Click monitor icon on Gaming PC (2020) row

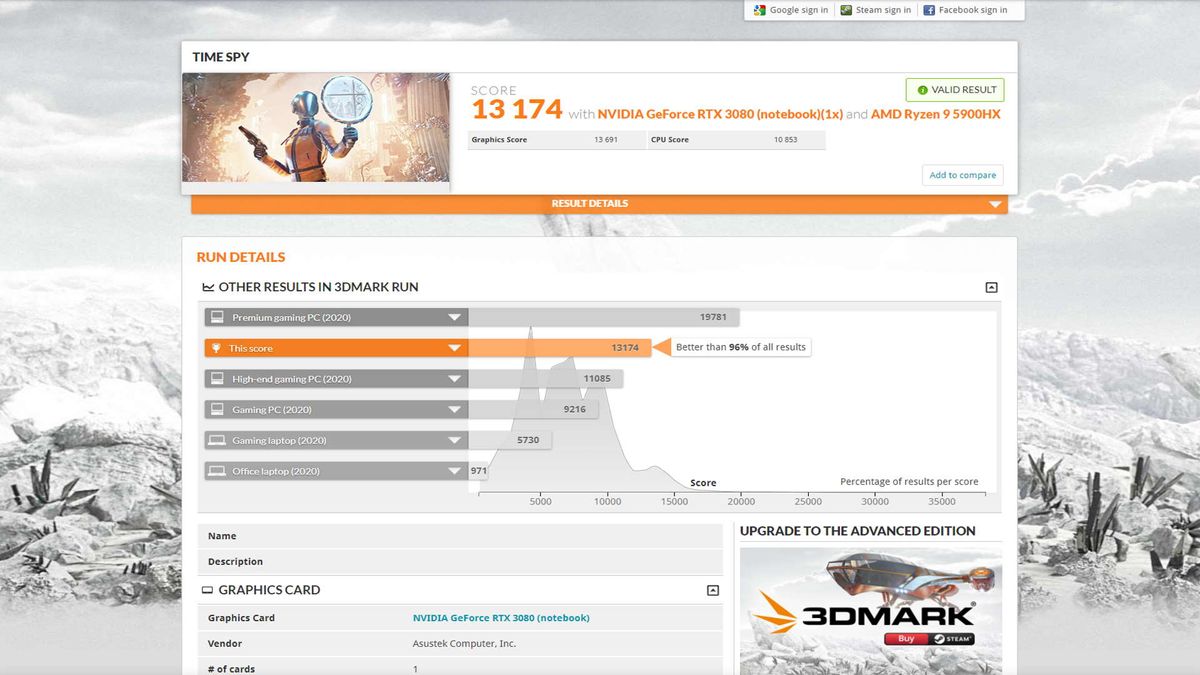click(x=216, y=409)
